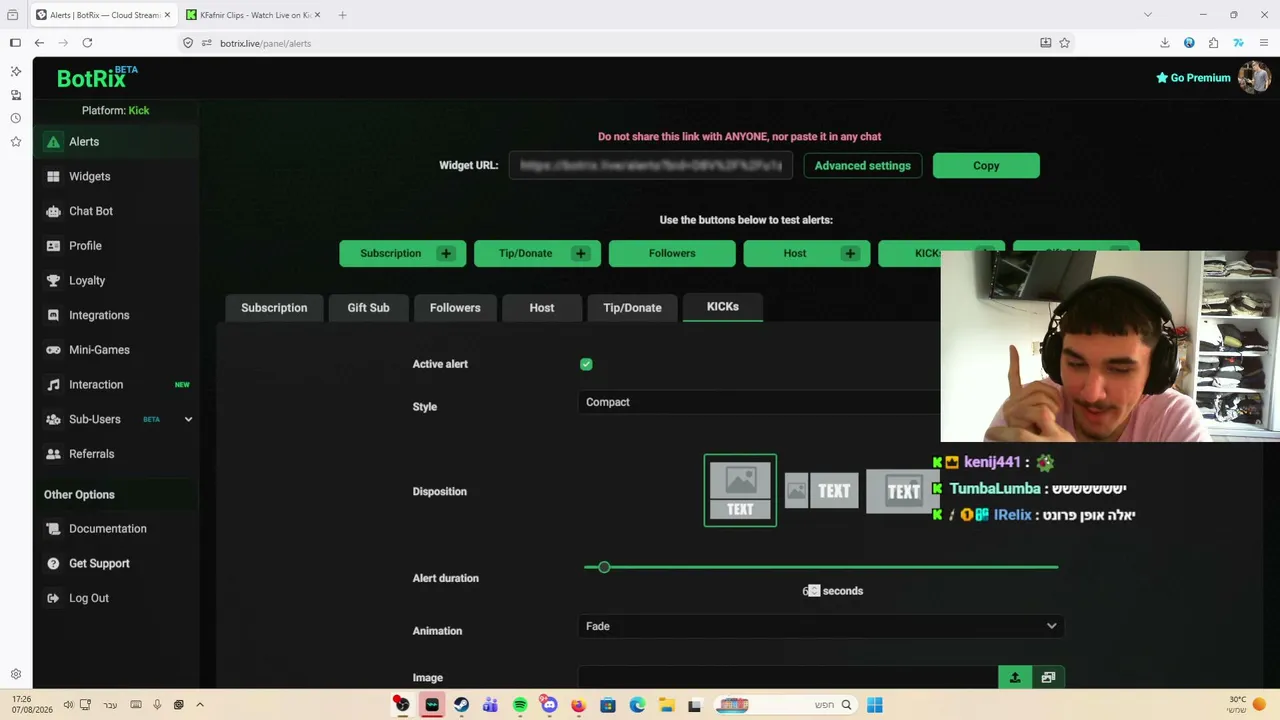Switch to the Subscription settings tab
The height and width of the screenshot is (720, 1280).
[x=274, y=308]
